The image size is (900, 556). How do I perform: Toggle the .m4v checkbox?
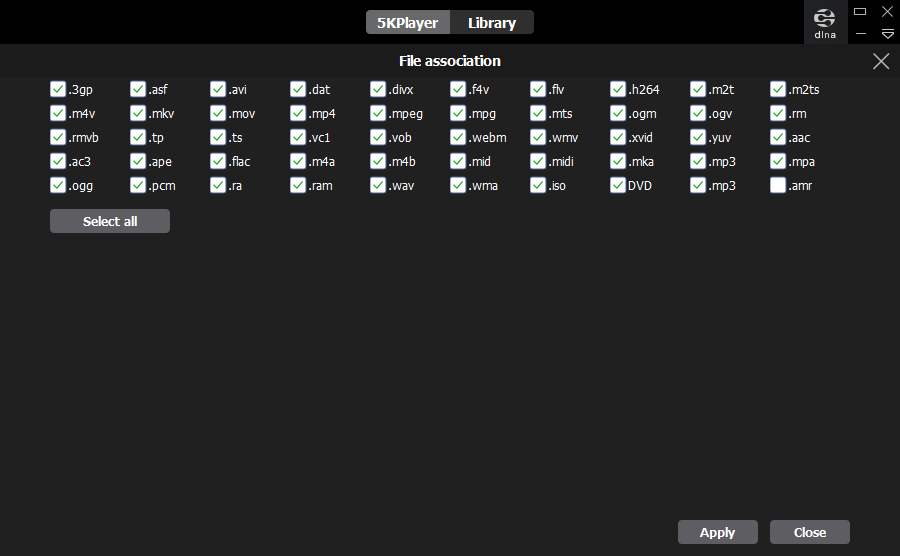pyautogui.click(x=58, y=113)
